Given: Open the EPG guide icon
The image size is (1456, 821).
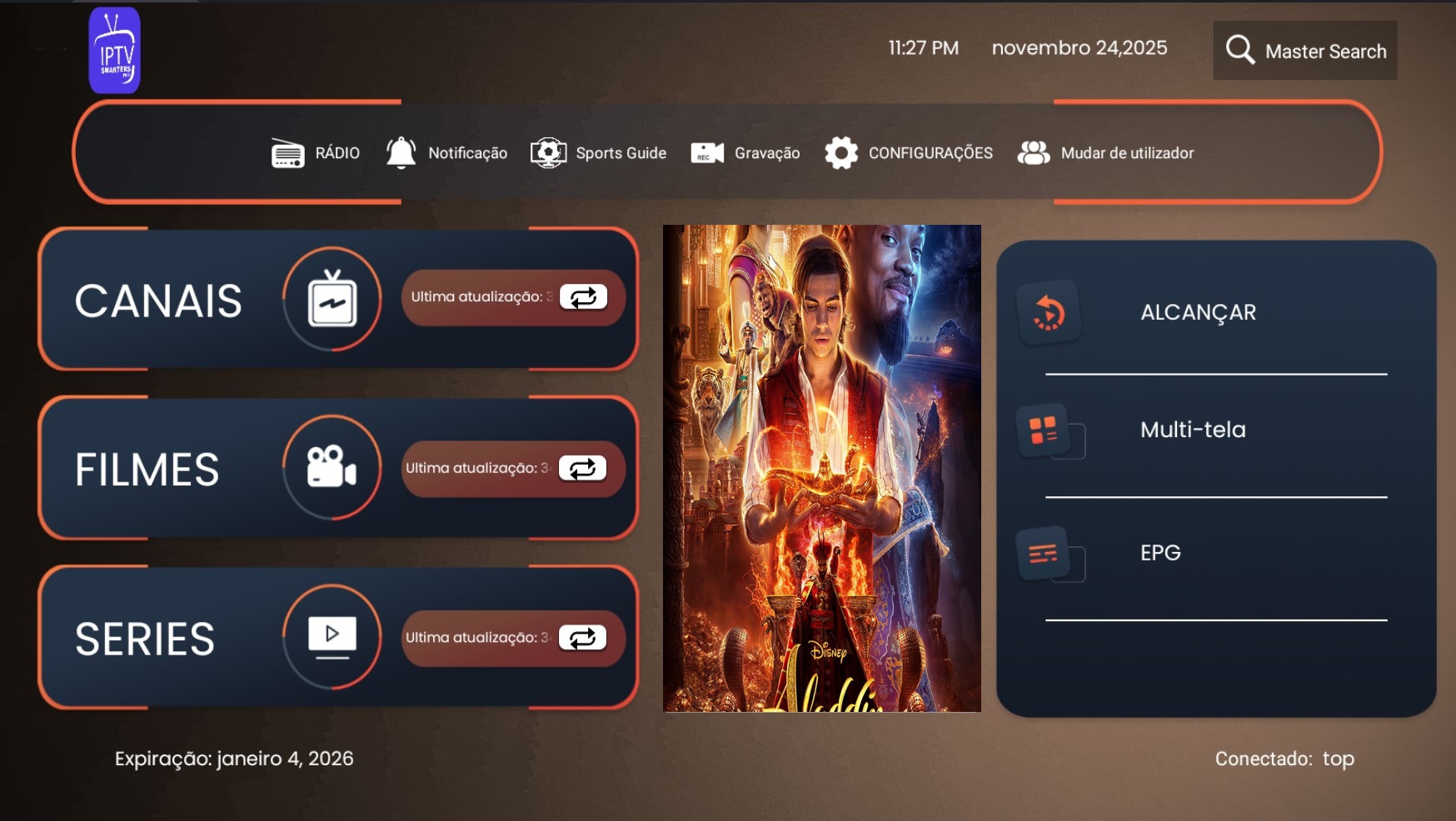Looking at the screenshot, I should coord(1041,551).
